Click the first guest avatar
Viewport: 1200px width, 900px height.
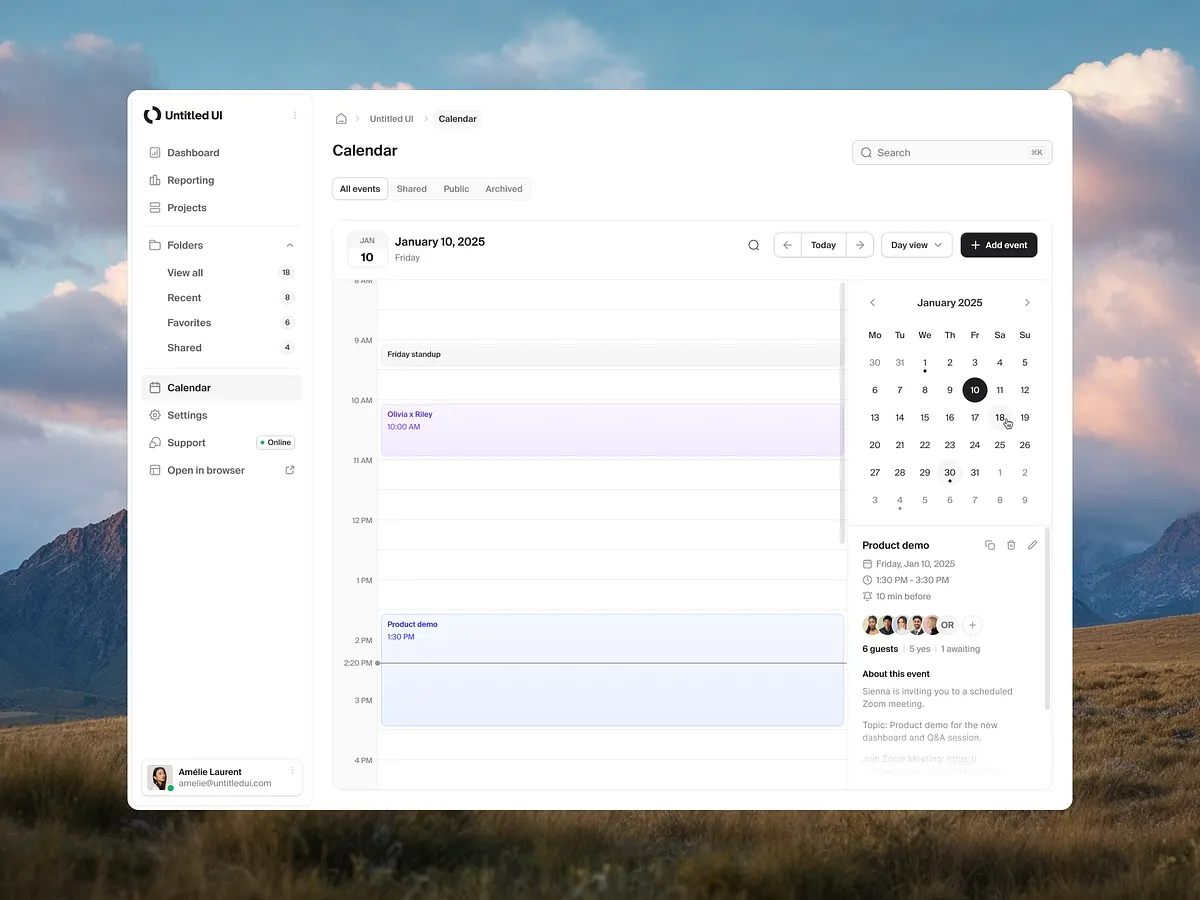(x=872, y=625)
